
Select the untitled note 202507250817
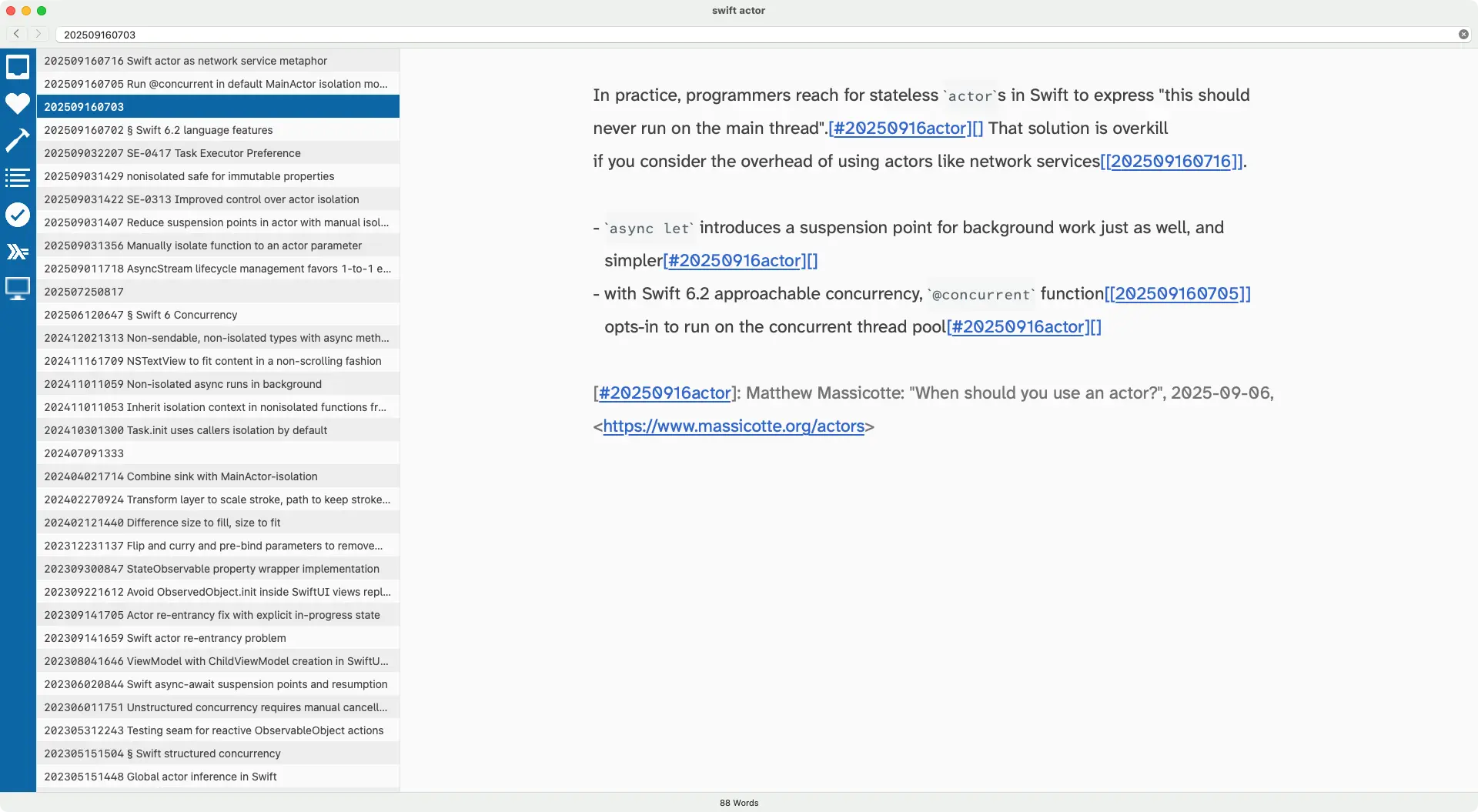click(218, 291)
